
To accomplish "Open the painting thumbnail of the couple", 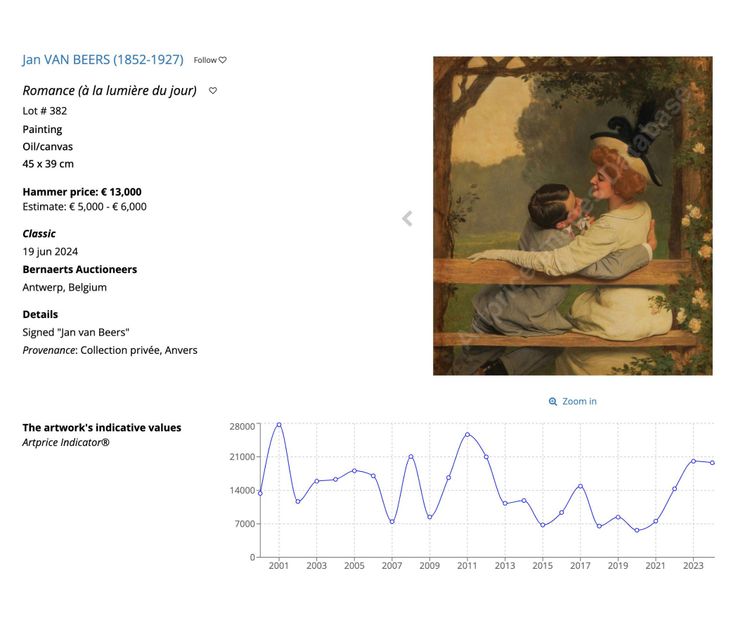I will pyautogui.click(x=573, y=216).
